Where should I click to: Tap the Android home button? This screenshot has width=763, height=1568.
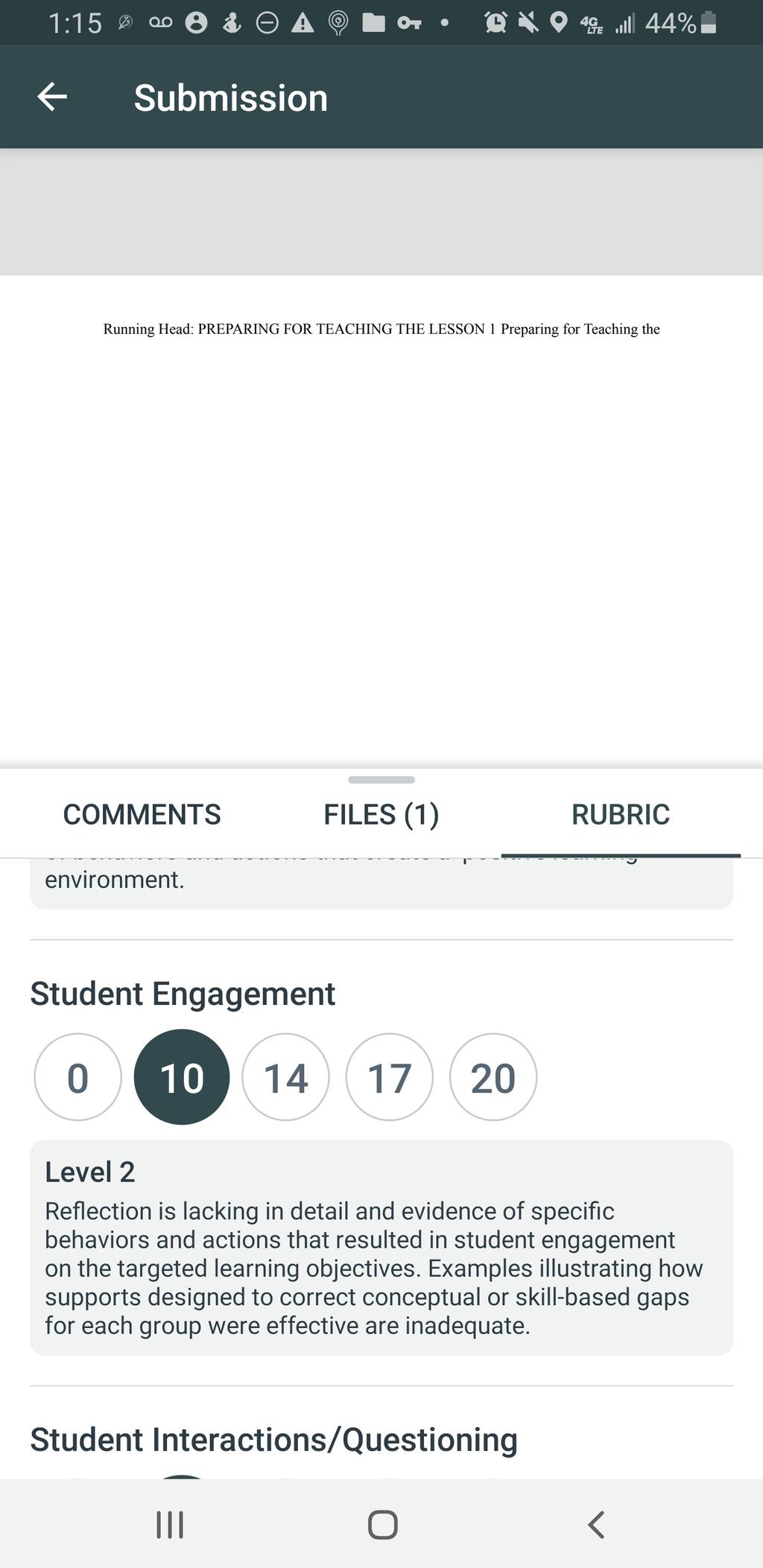point(382,1524)
